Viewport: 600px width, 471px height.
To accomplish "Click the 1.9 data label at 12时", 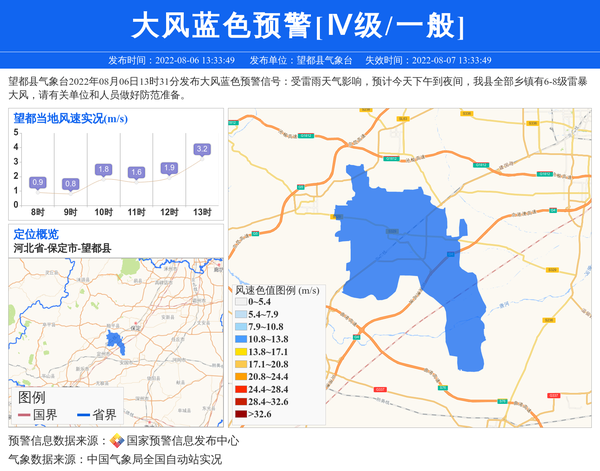I will click(x=169, y=168).
